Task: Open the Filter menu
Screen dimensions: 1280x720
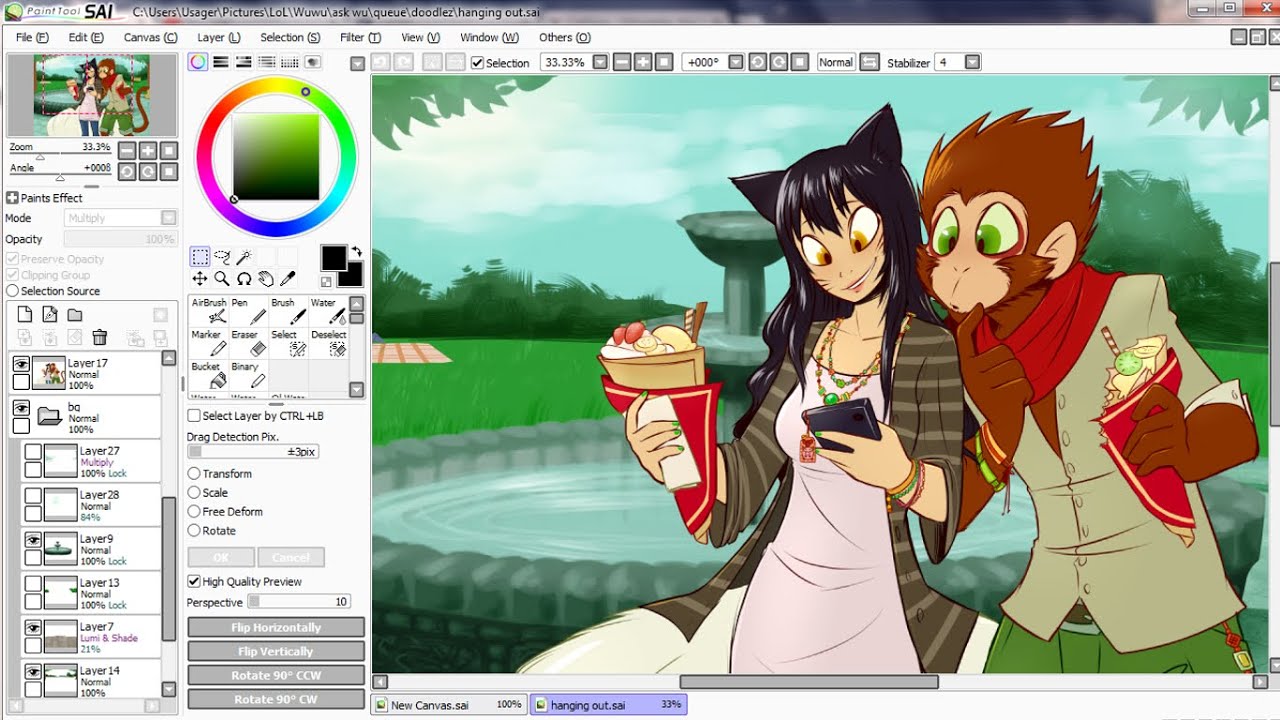Action: [x=360, y=38]
